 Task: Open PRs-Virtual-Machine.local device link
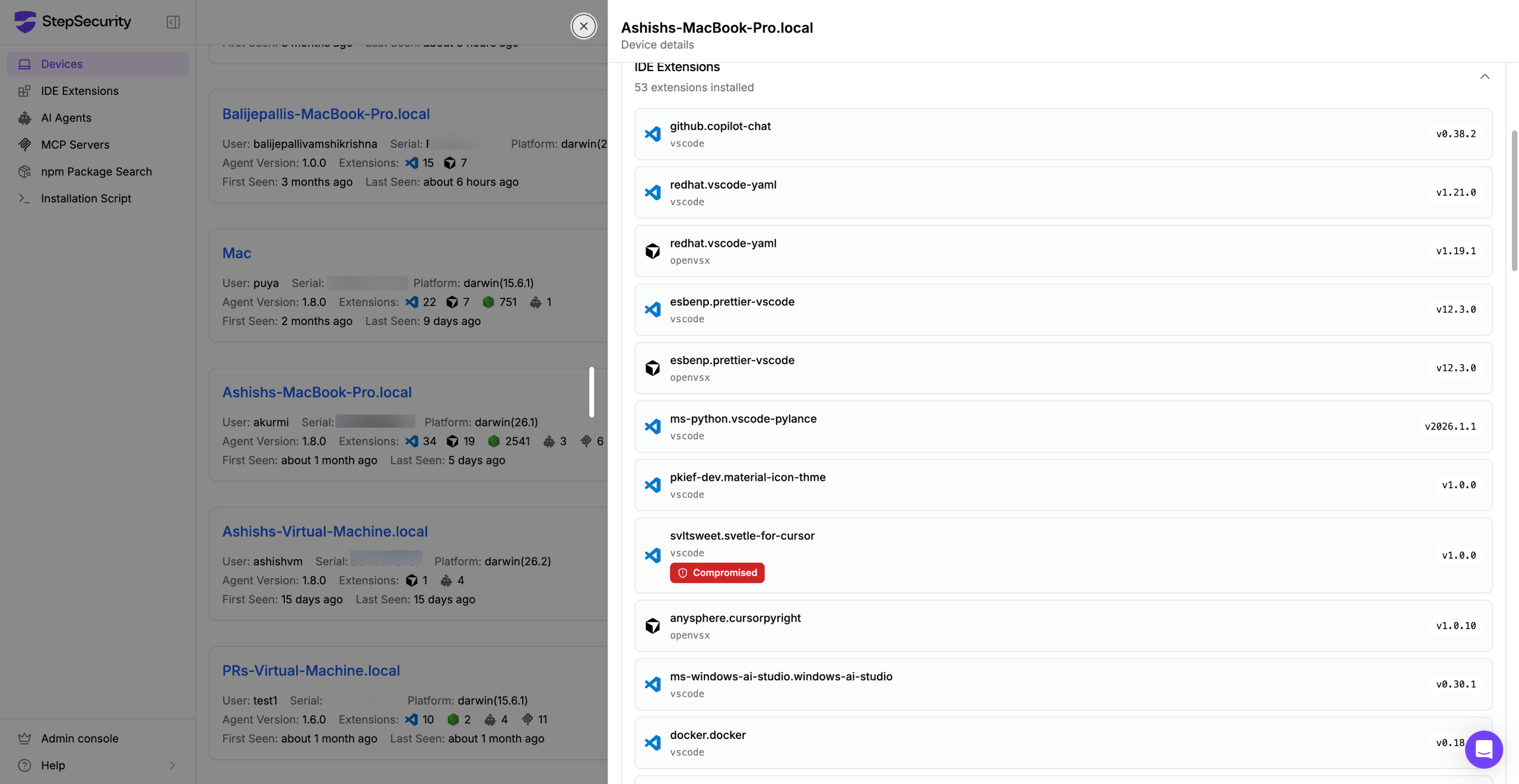(311, 671)
